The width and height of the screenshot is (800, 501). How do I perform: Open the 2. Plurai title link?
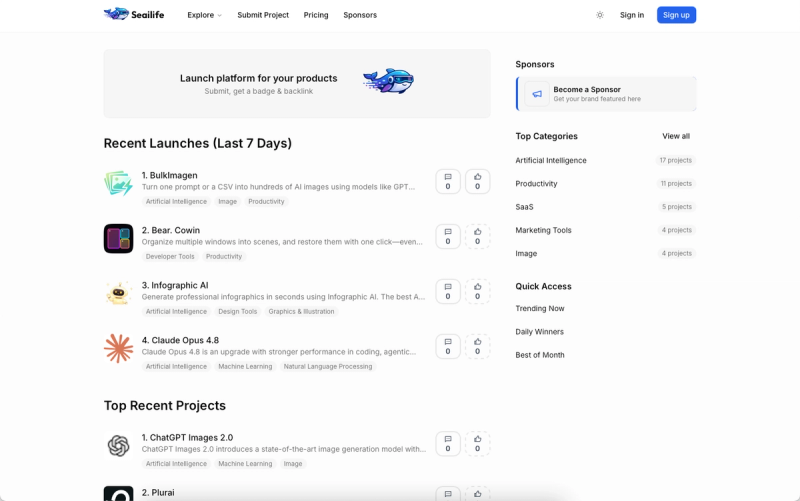[158, 492]
